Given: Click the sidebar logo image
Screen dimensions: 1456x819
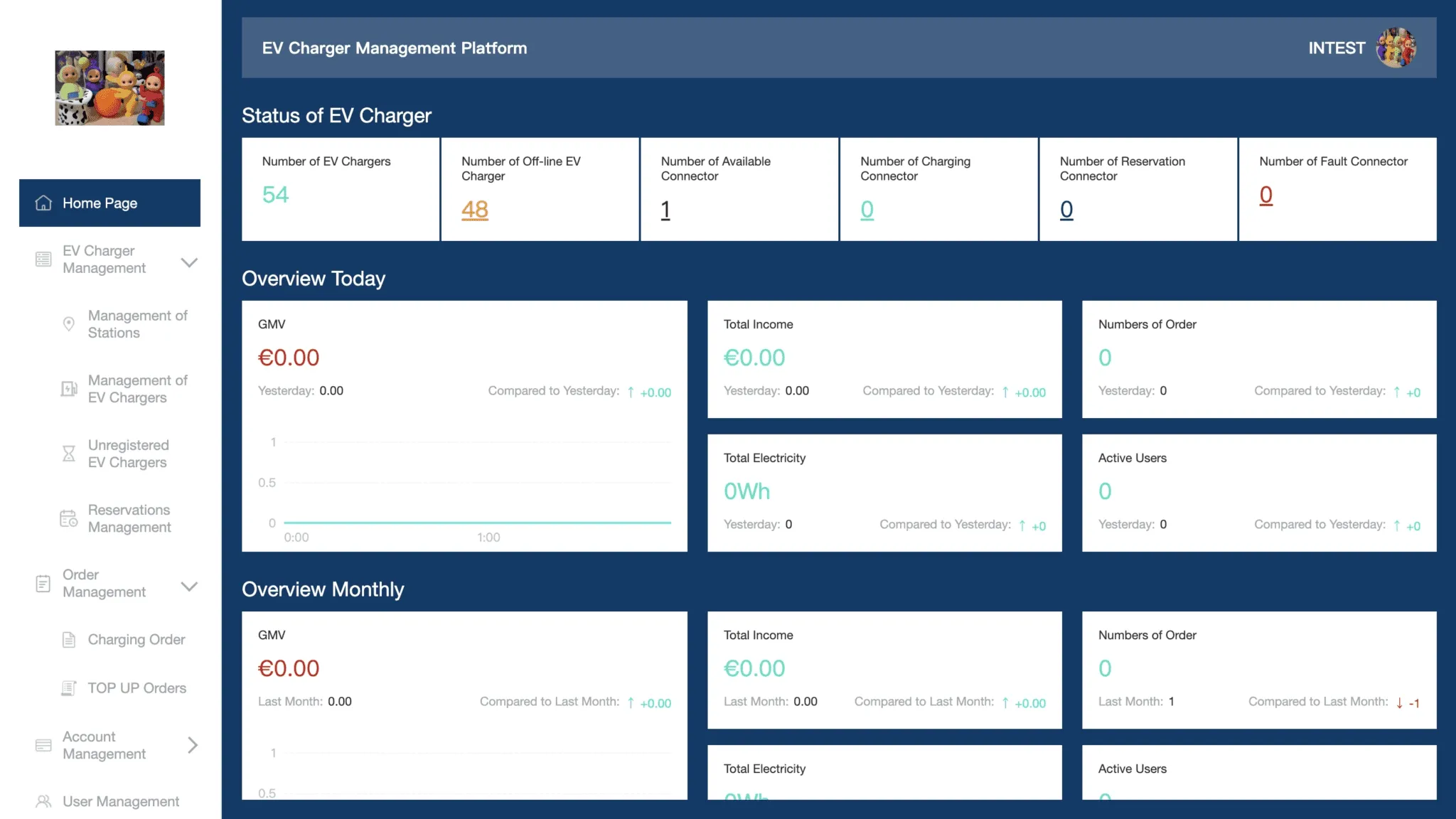Looking at the screenshot, I should [109, 88].
